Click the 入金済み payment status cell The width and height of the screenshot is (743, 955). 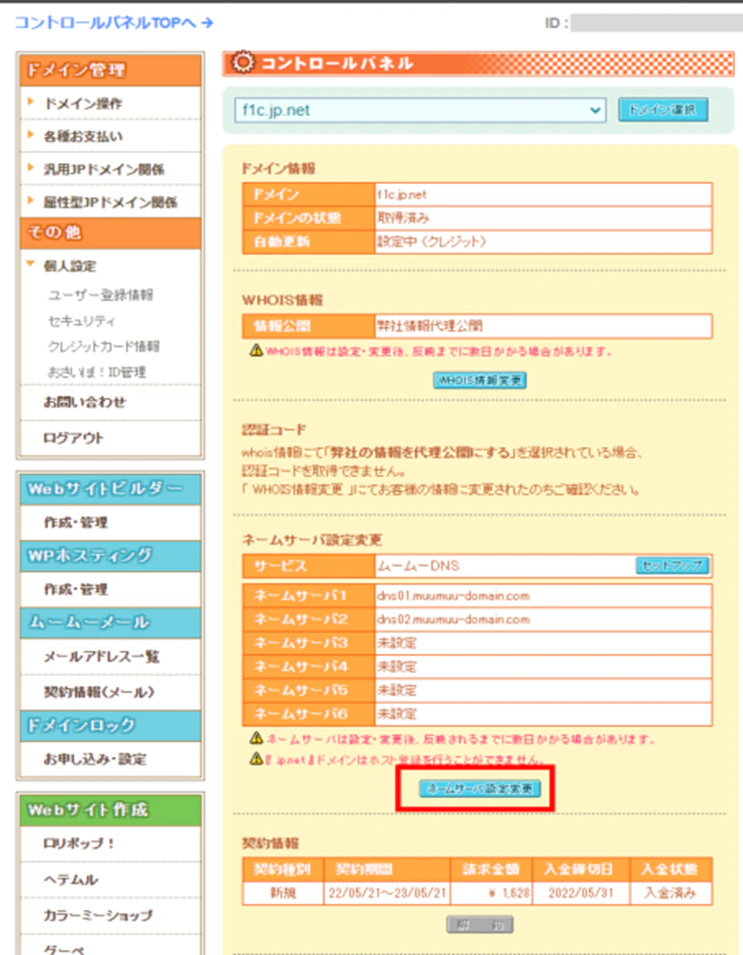[671, 893]
